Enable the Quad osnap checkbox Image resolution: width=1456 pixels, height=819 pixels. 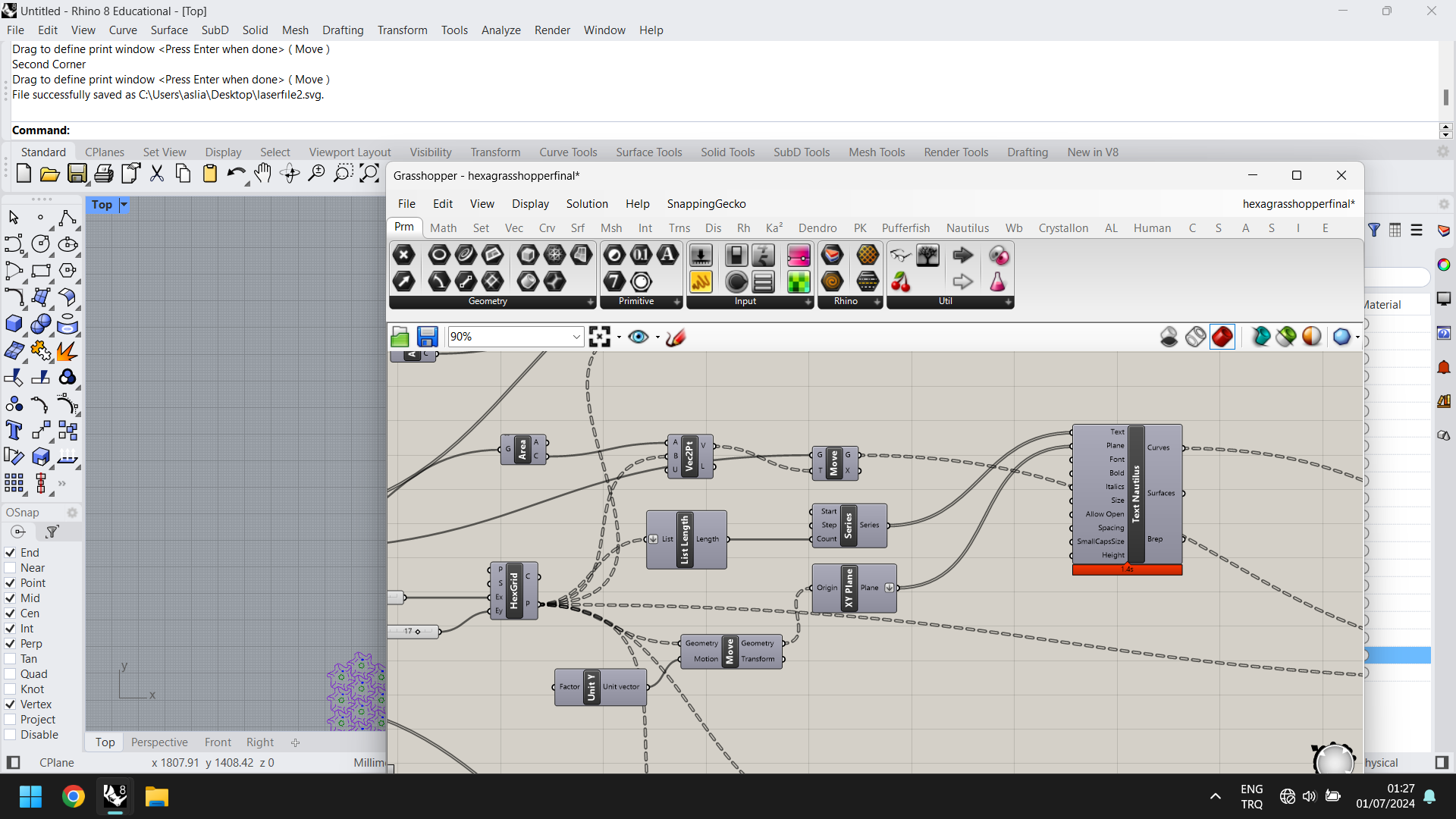pyautogui.click(x=11, y=674)
